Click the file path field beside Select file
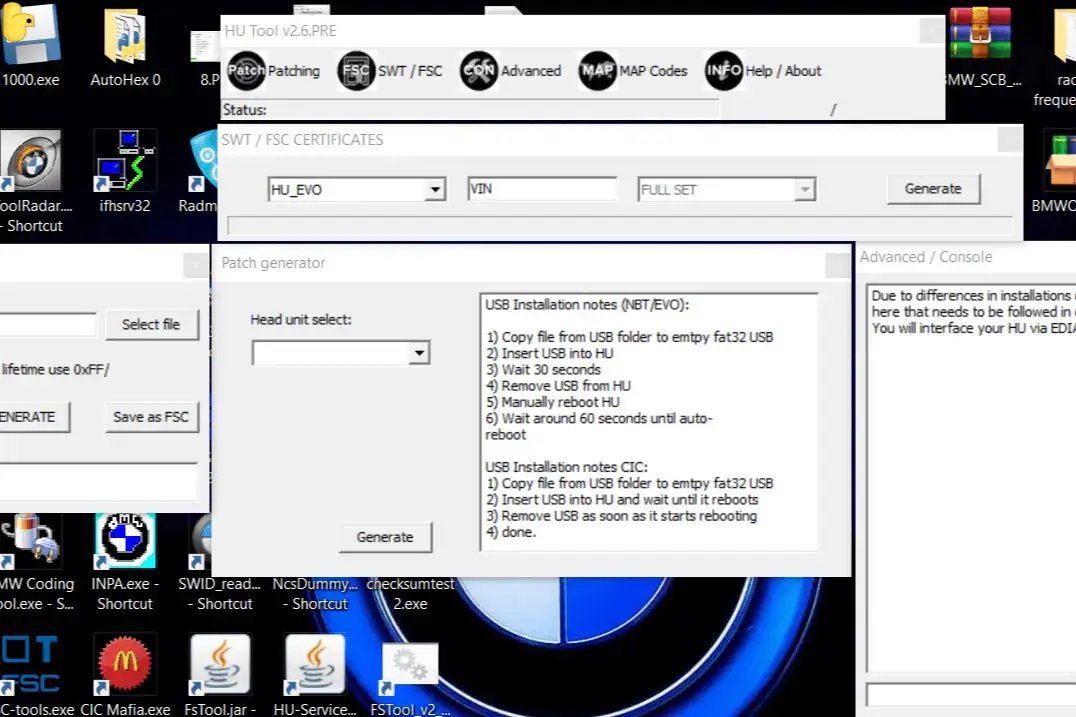Screen dimensions: 1076x717 (x=48, y=325)
